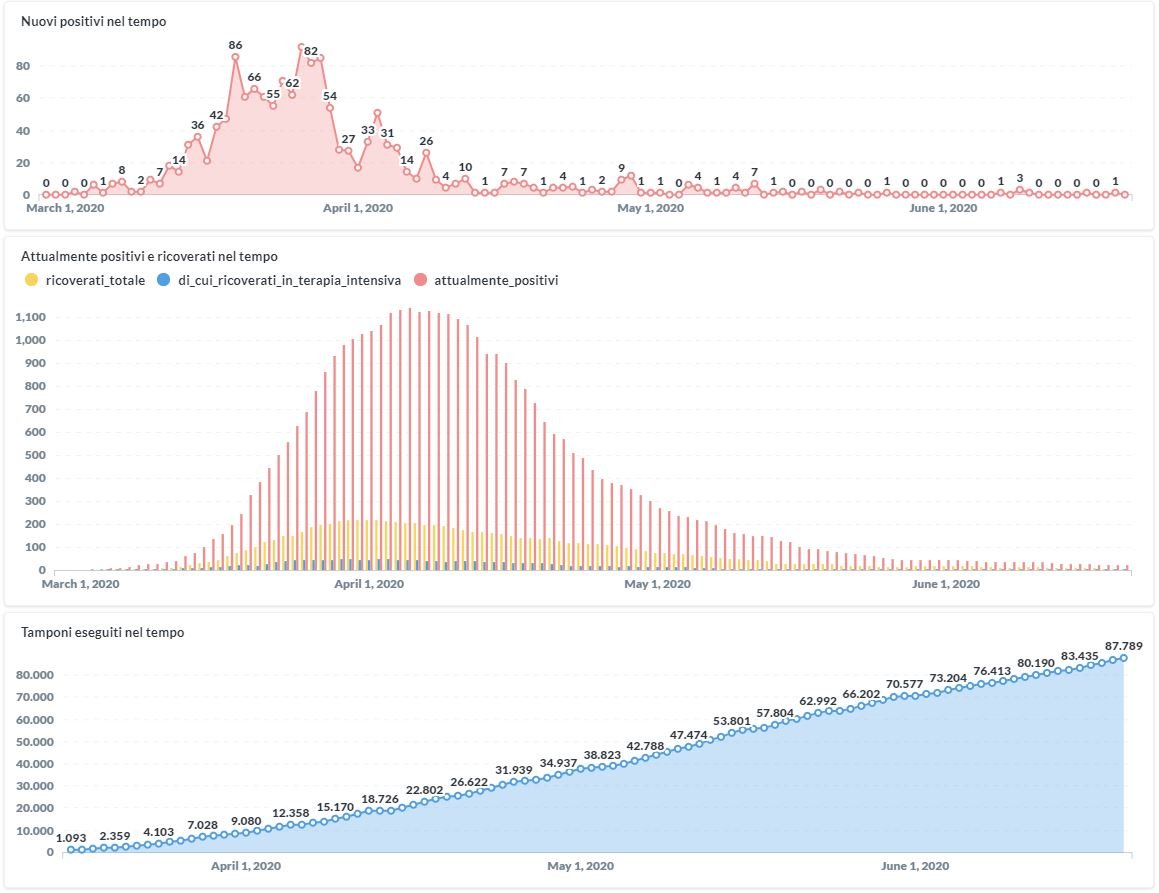Select the last Tamponi point labeled 87.789

pyautogui.click(x=1124, y=657)
